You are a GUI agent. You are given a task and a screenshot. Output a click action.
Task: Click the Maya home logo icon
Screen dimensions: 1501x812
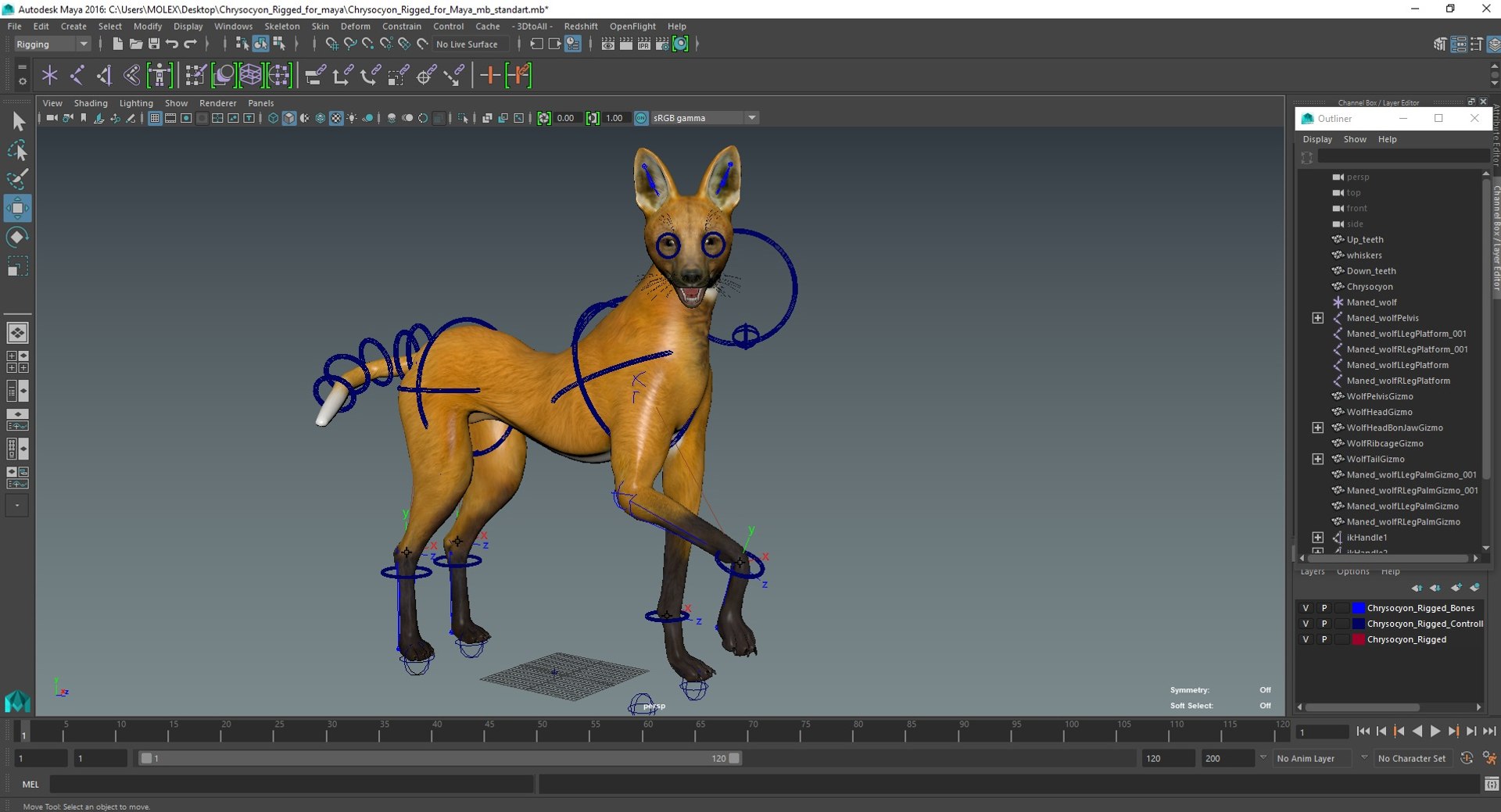tap(17, 701)
